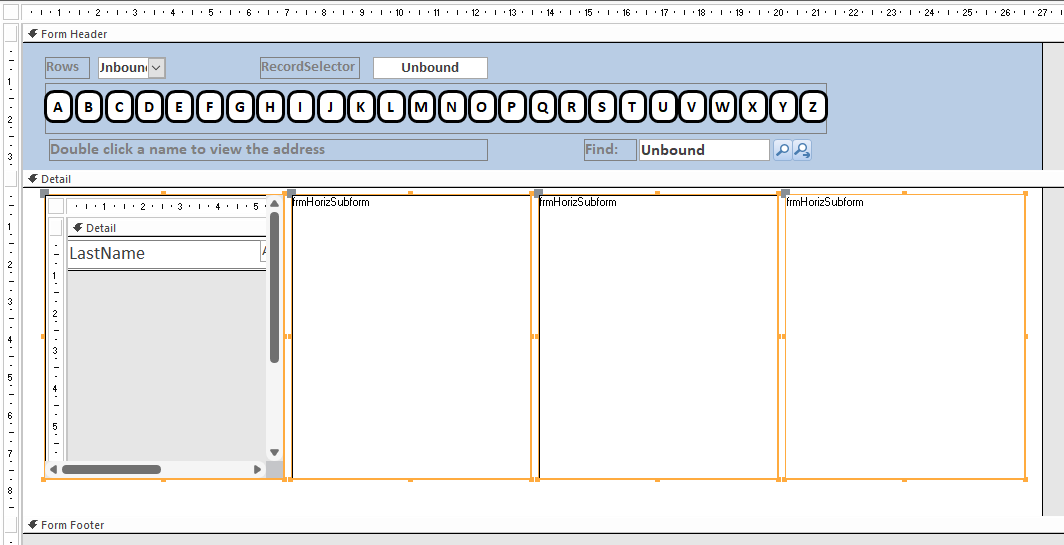Click the Rows label control

(66, 67)
